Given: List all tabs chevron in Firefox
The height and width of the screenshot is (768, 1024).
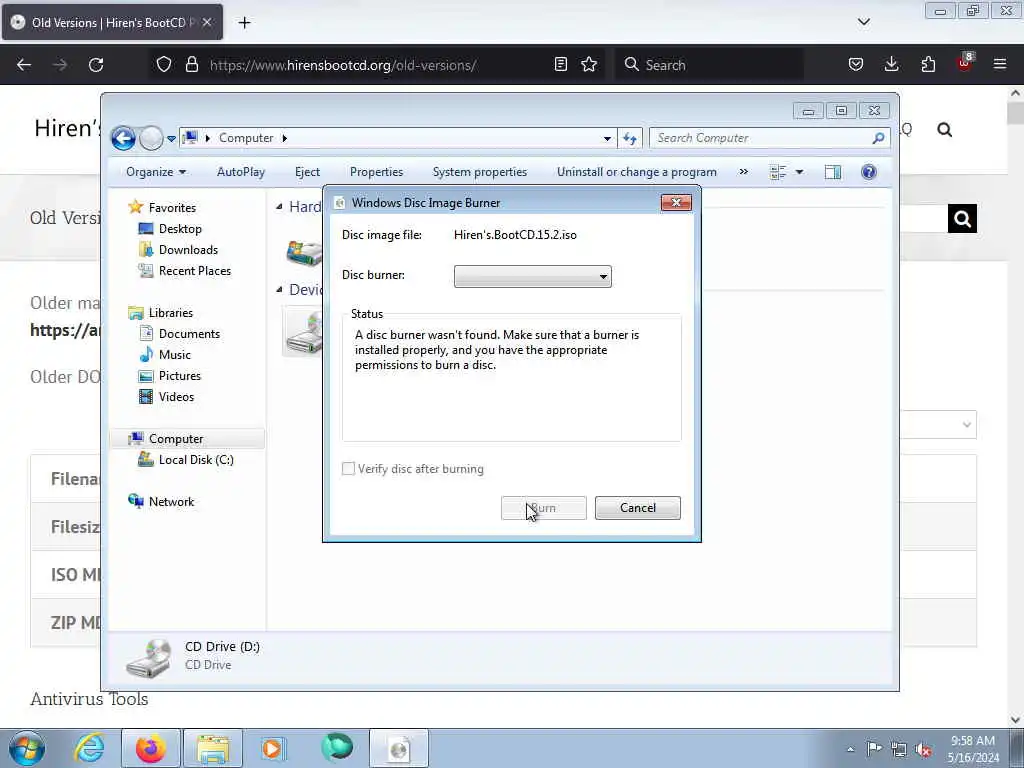Looking at the screenshot, I should point(863,22).
